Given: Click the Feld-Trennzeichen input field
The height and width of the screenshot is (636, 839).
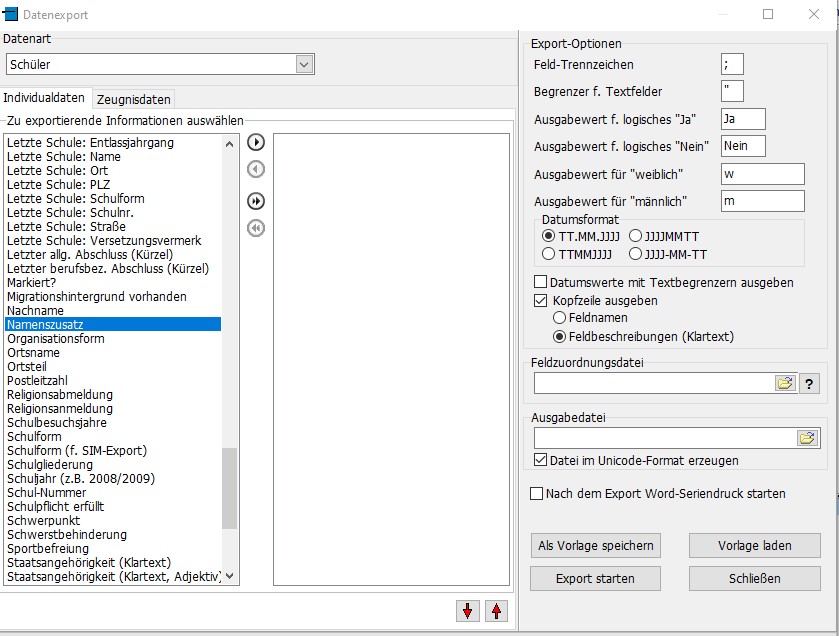Looking at the screenshot, I should pyautogui.click(x=732, y=65).
